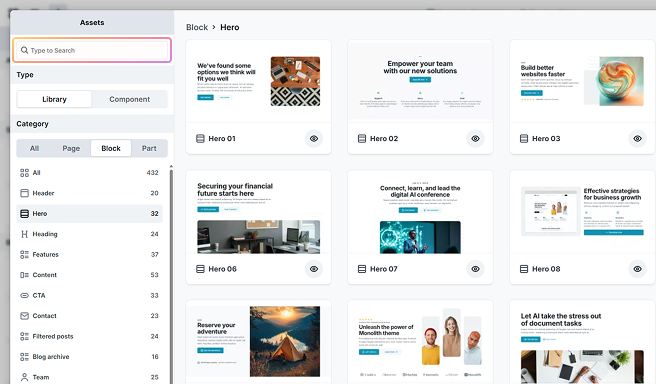The image size is (656, 384).
Task: Preview Hero 01 with the eye button
Action: (x=314, y=138)
